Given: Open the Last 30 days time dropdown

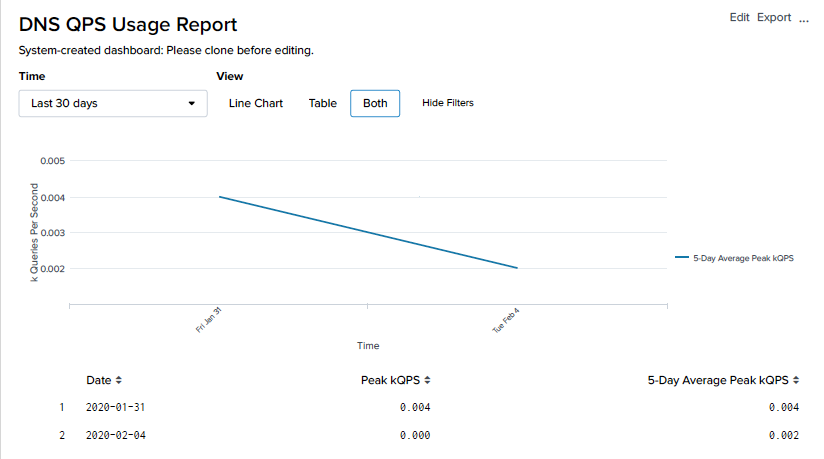Looking at the screenshot, I should (x=112, y=103).
